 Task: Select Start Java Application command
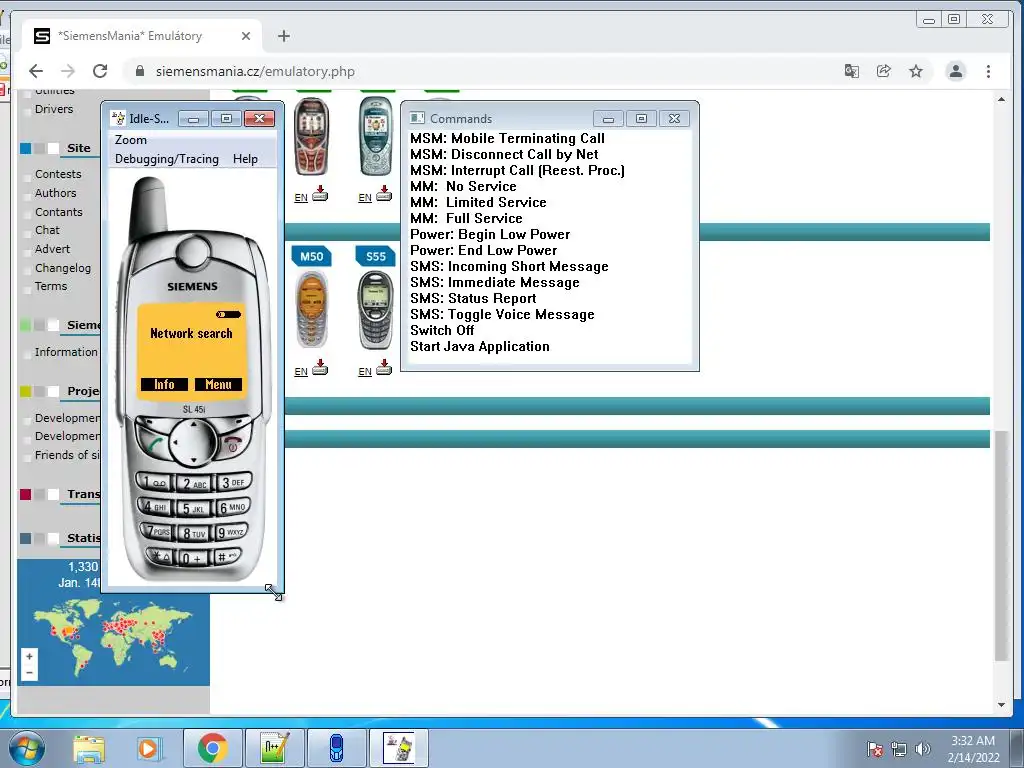(480, 347)
